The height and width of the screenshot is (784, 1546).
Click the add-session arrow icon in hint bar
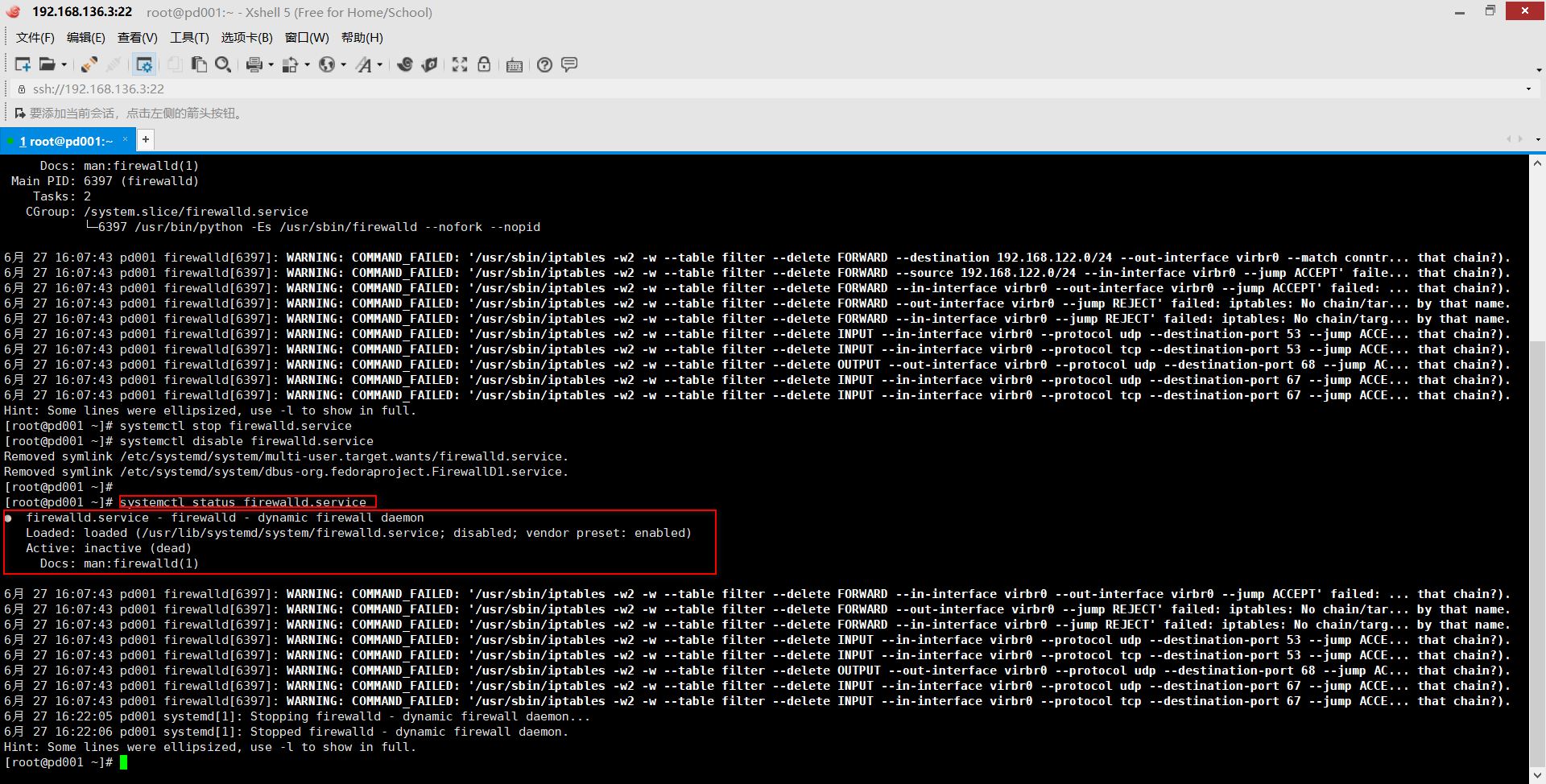click(x=20, y=113)
